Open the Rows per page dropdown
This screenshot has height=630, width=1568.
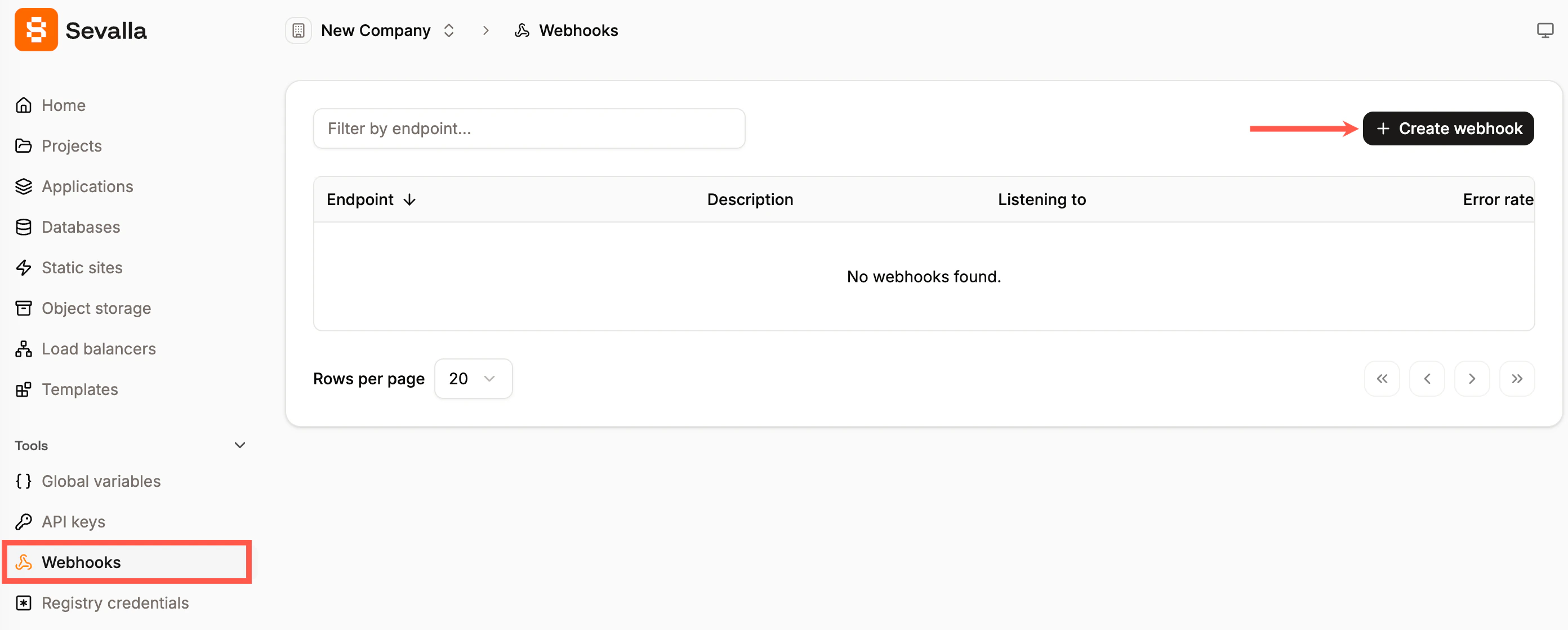(x=473, y=378)
